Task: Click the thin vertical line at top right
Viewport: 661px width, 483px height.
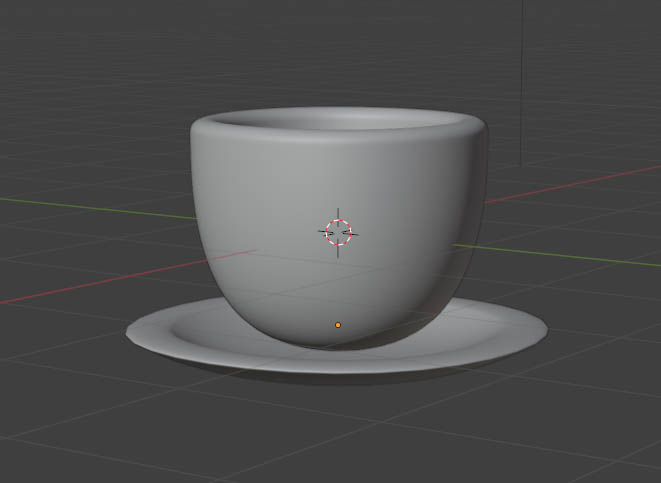Action: (522, 80)
